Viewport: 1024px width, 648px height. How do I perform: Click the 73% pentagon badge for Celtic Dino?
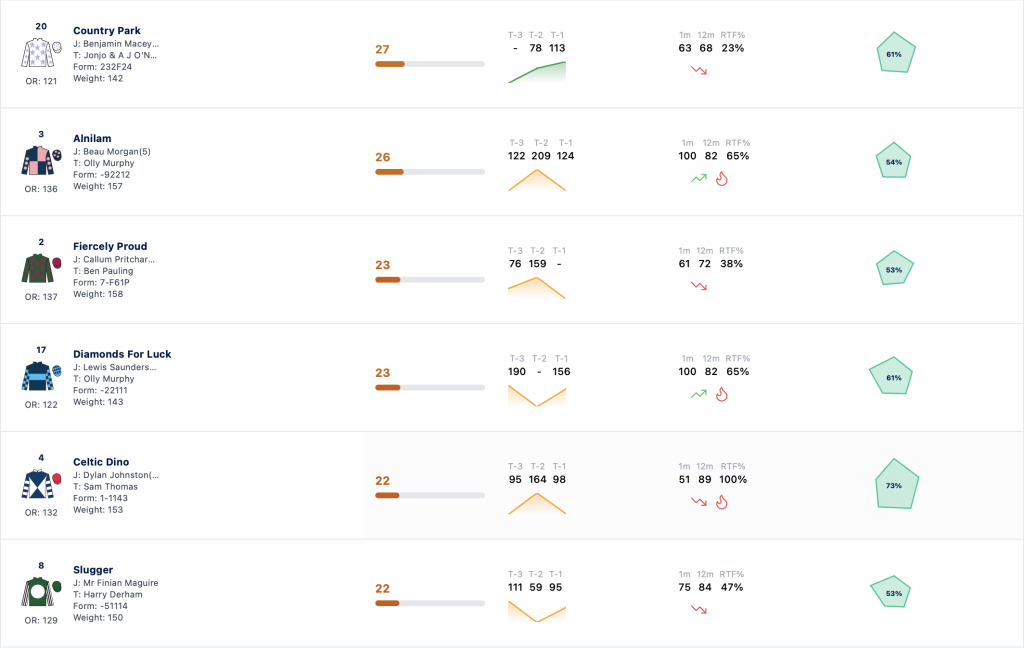click(897, 485)
